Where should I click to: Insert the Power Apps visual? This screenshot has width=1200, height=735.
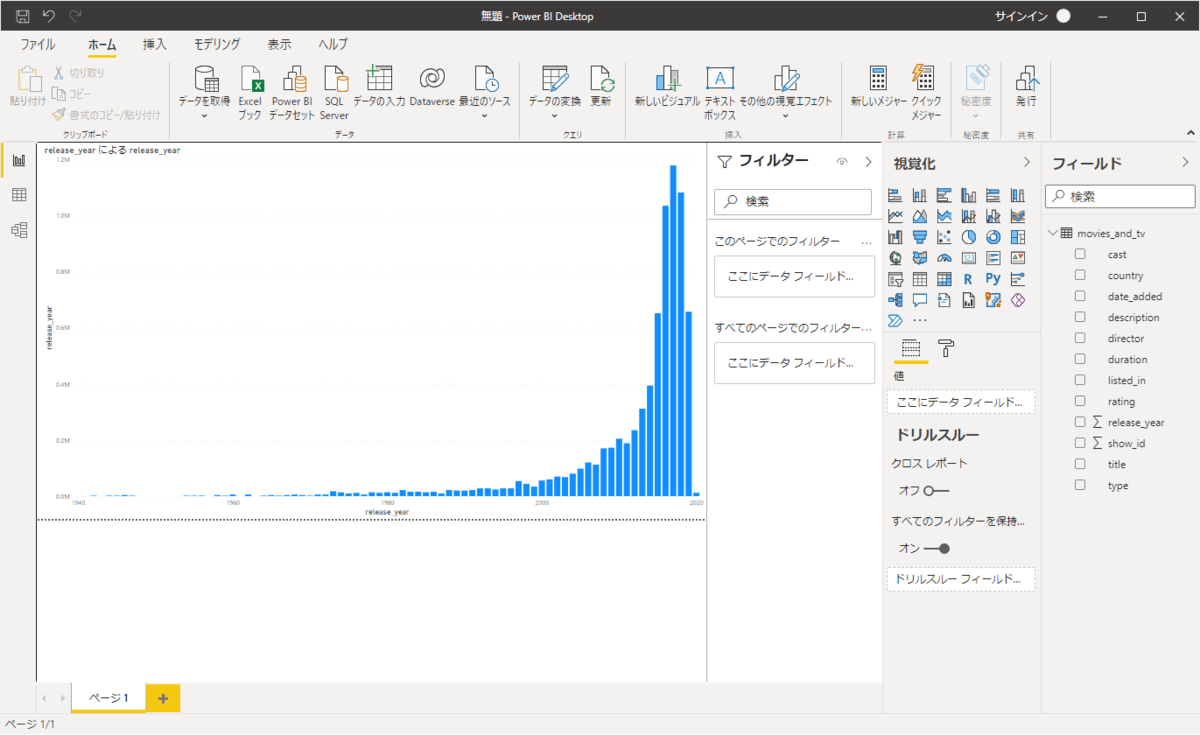(1018, 300)
